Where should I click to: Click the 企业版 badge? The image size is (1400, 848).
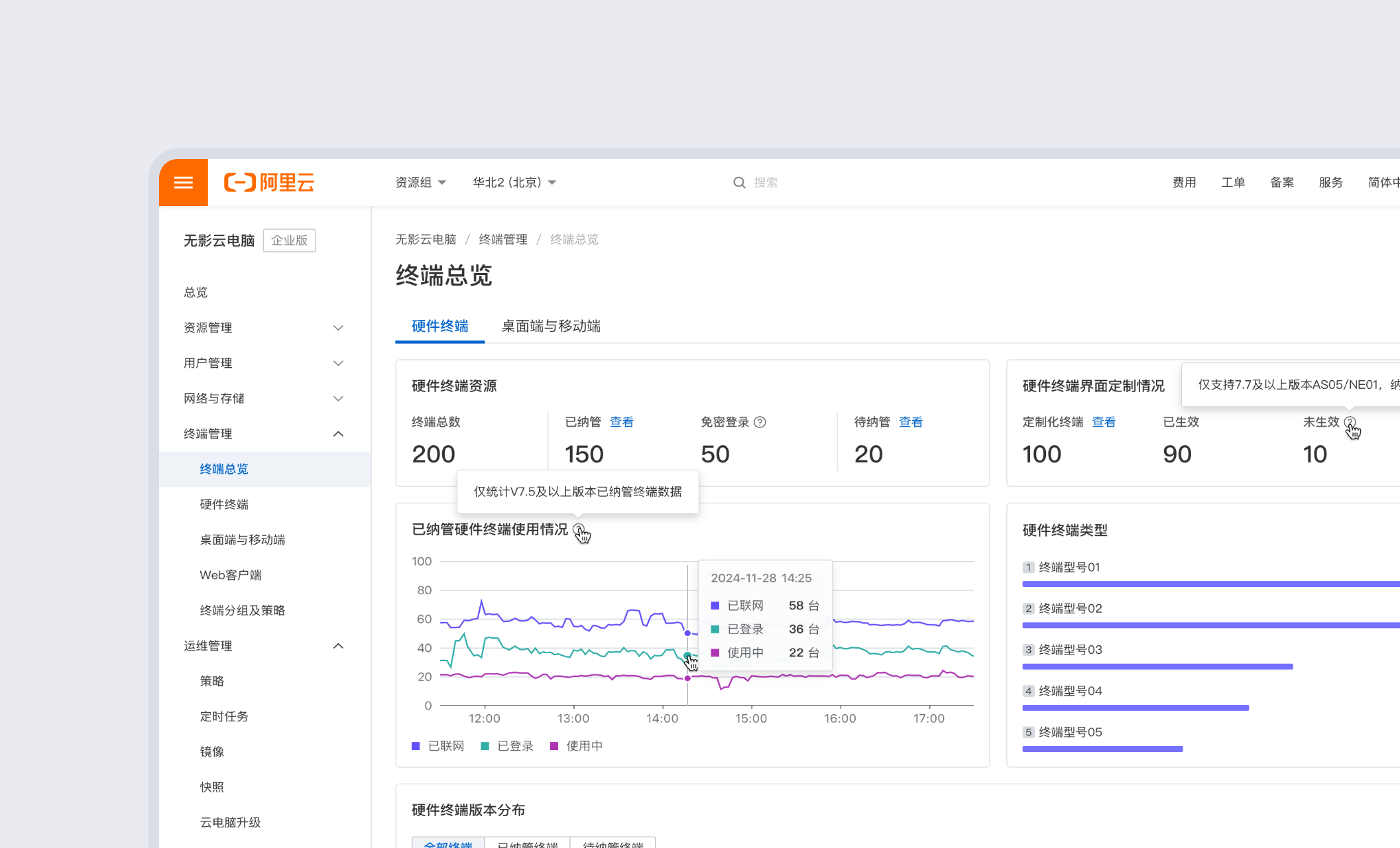[290, 240]
